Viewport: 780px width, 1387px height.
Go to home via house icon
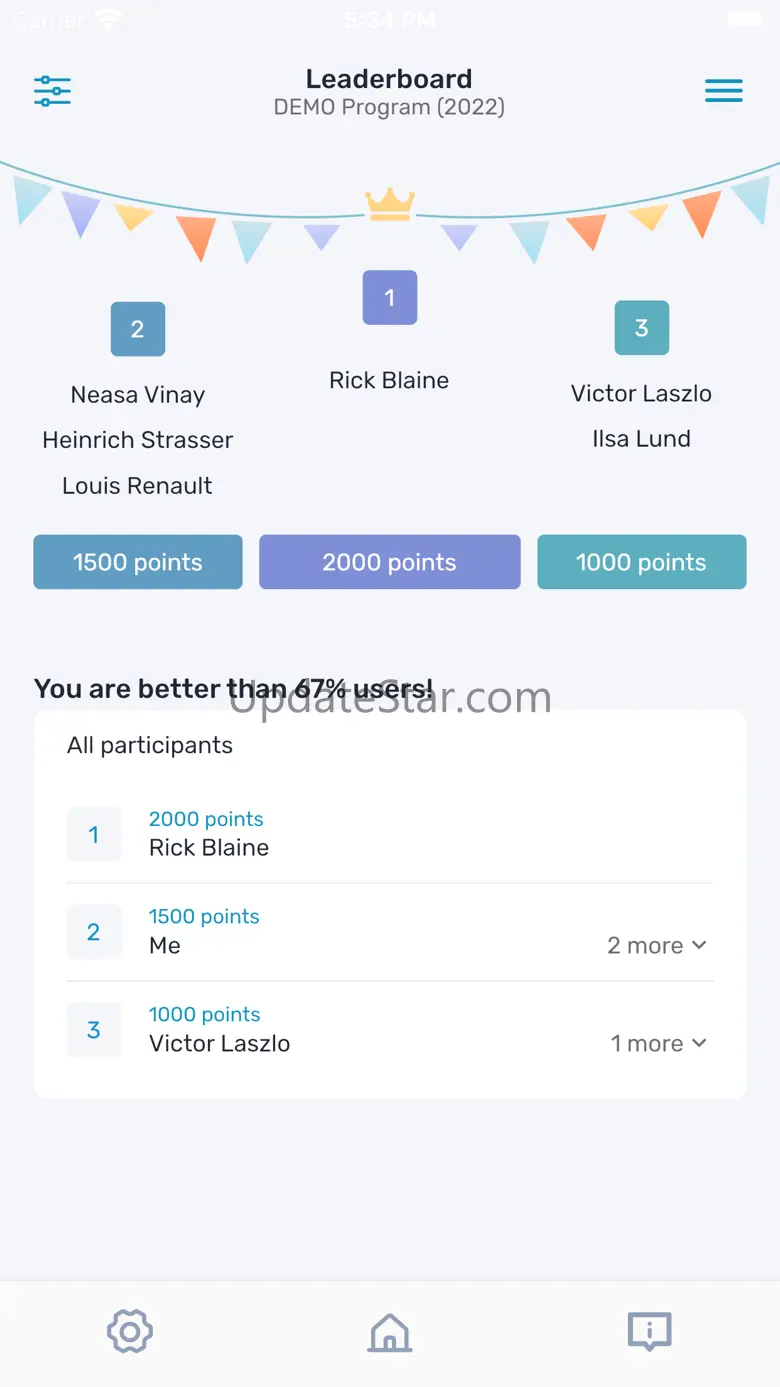pyautogui.click(x=390, y=1331)
